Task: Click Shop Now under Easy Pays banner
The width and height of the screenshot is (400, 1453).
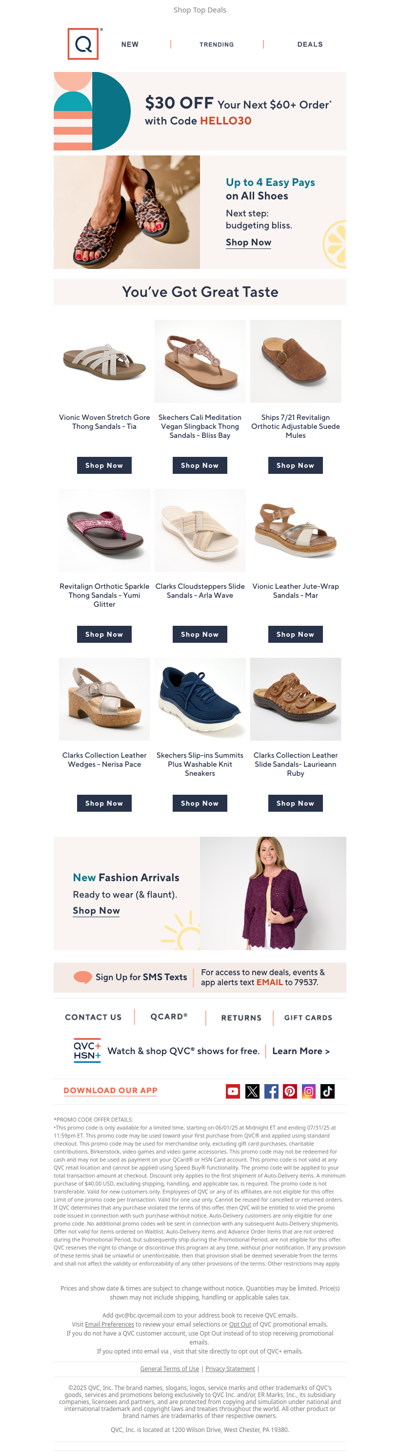Action: click(x=248, y=242)
